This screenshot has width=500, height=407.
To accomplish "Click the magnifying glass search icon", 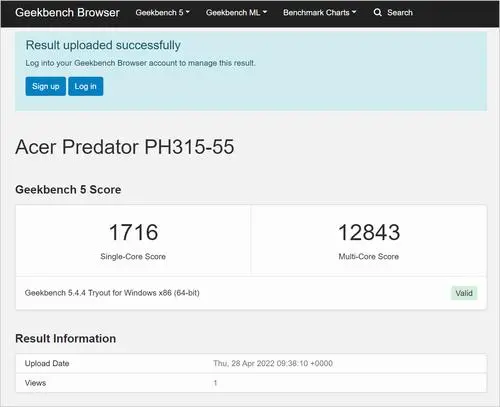I will [377, 13].
